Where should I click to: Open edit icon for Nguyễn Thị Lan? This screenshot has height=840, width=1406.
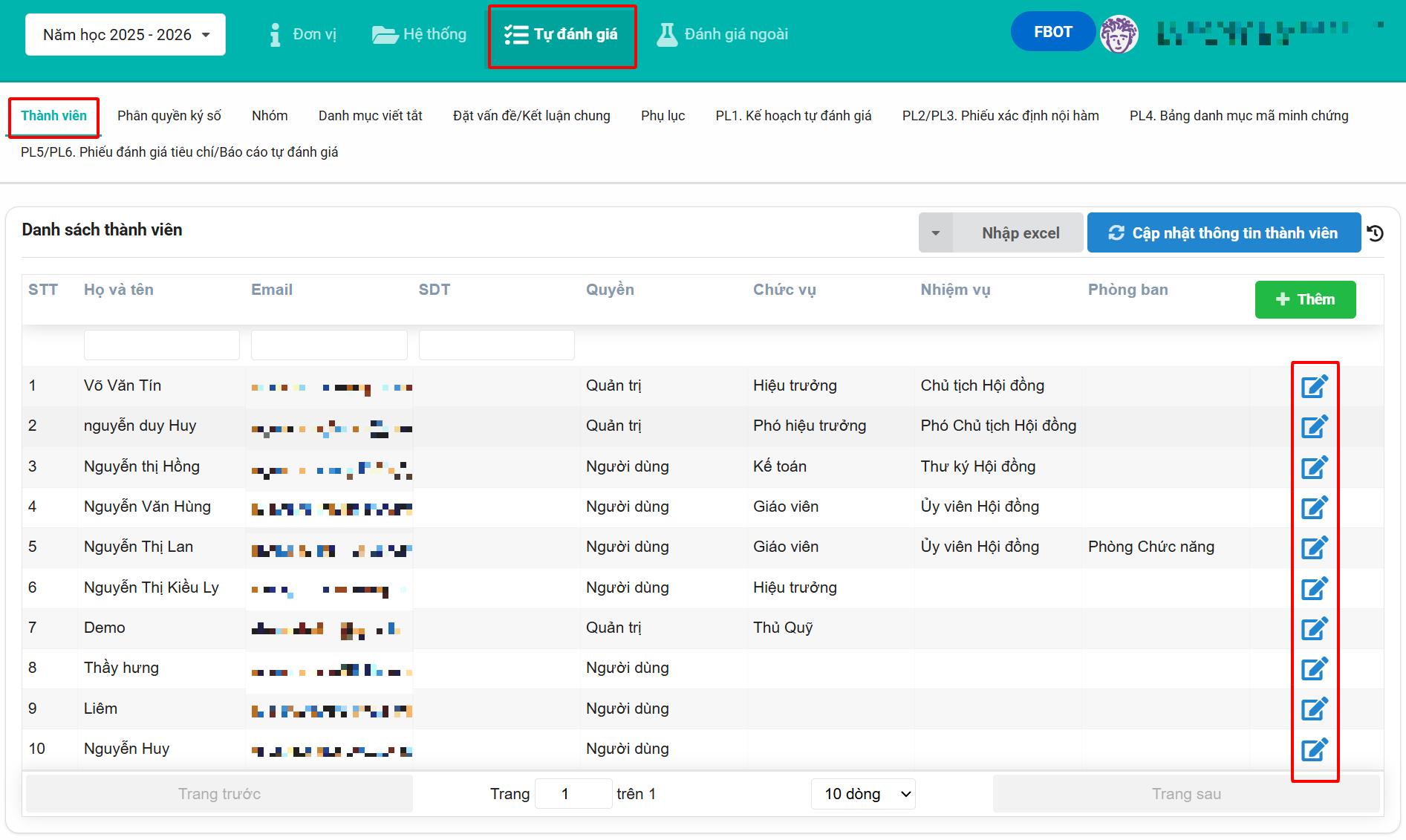tap(1314, 547)
